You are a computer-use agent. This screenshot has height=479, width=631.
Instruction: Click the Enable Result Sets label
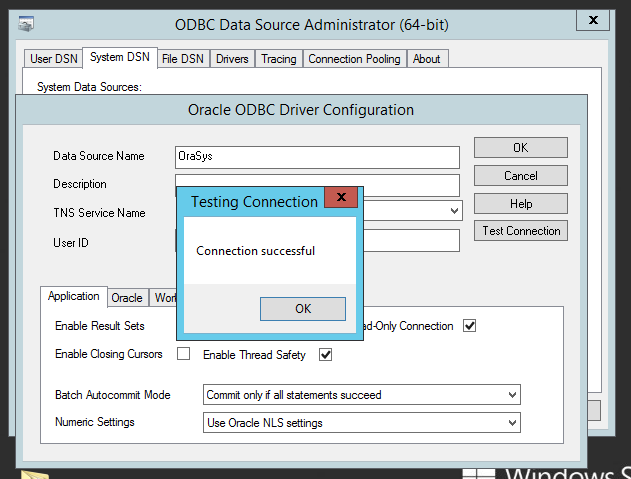pyautogui.click(x=100, y=326)
